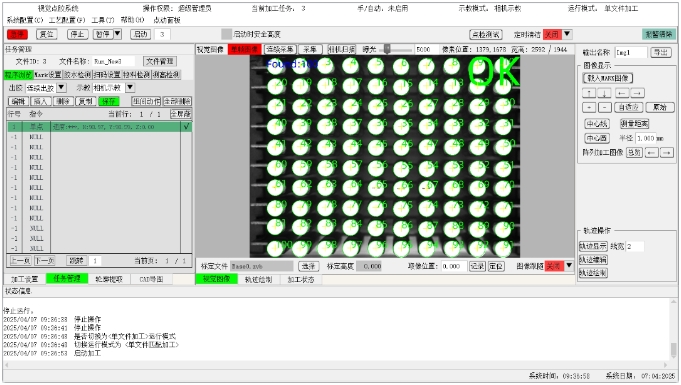
Task: Open the 出胶 mode dropdown
Action: [62, 88]
